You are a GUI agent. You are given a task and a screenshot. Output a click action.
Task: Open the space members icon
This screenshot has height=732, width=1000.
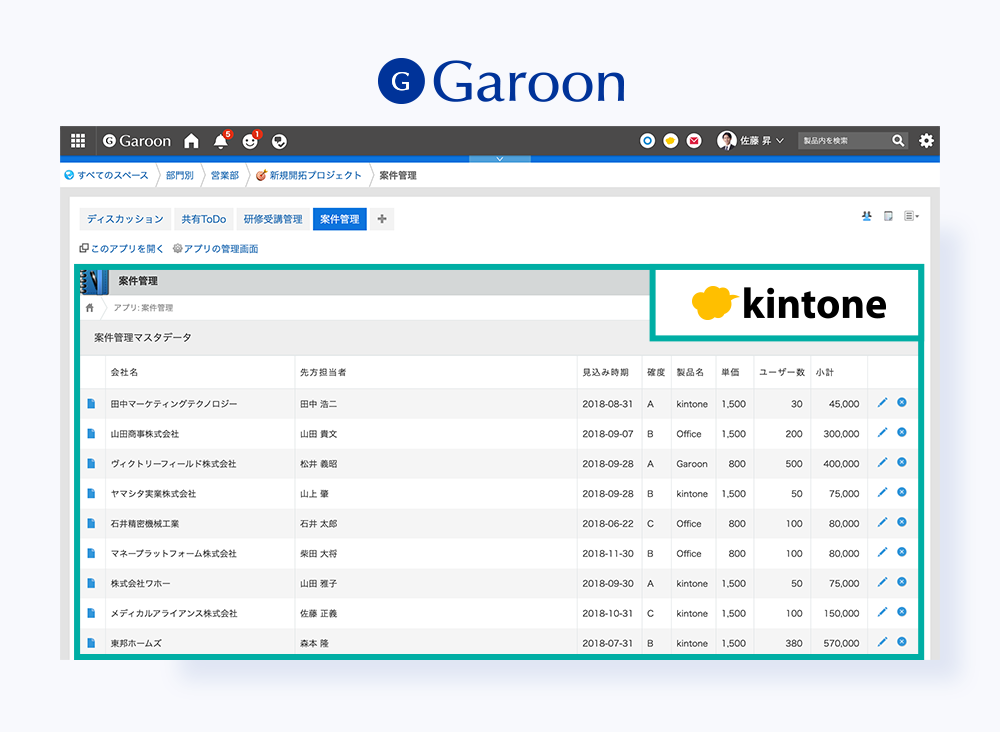867,216
